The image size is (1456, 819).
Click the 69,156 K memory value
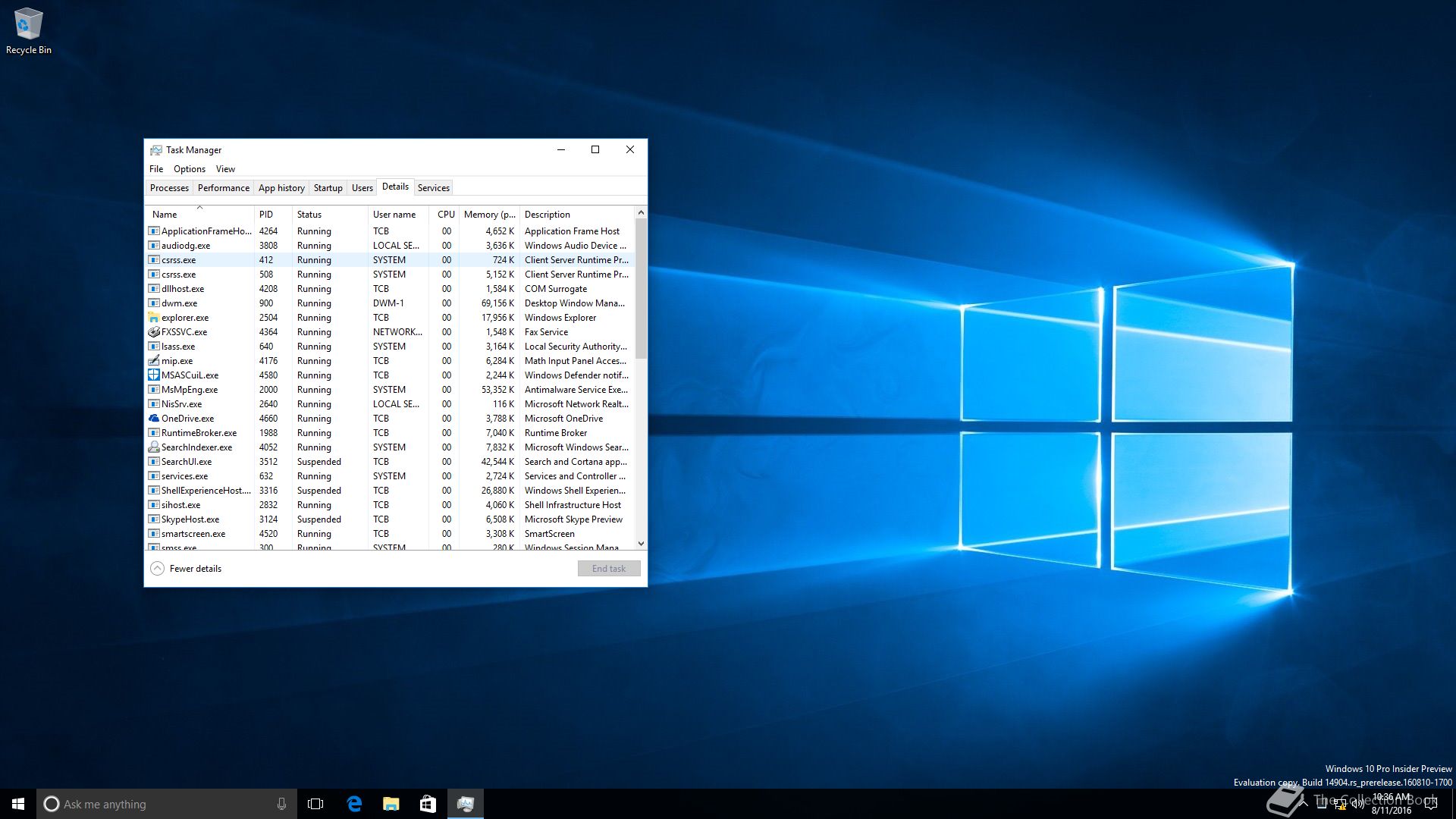(x=497, y=303)
